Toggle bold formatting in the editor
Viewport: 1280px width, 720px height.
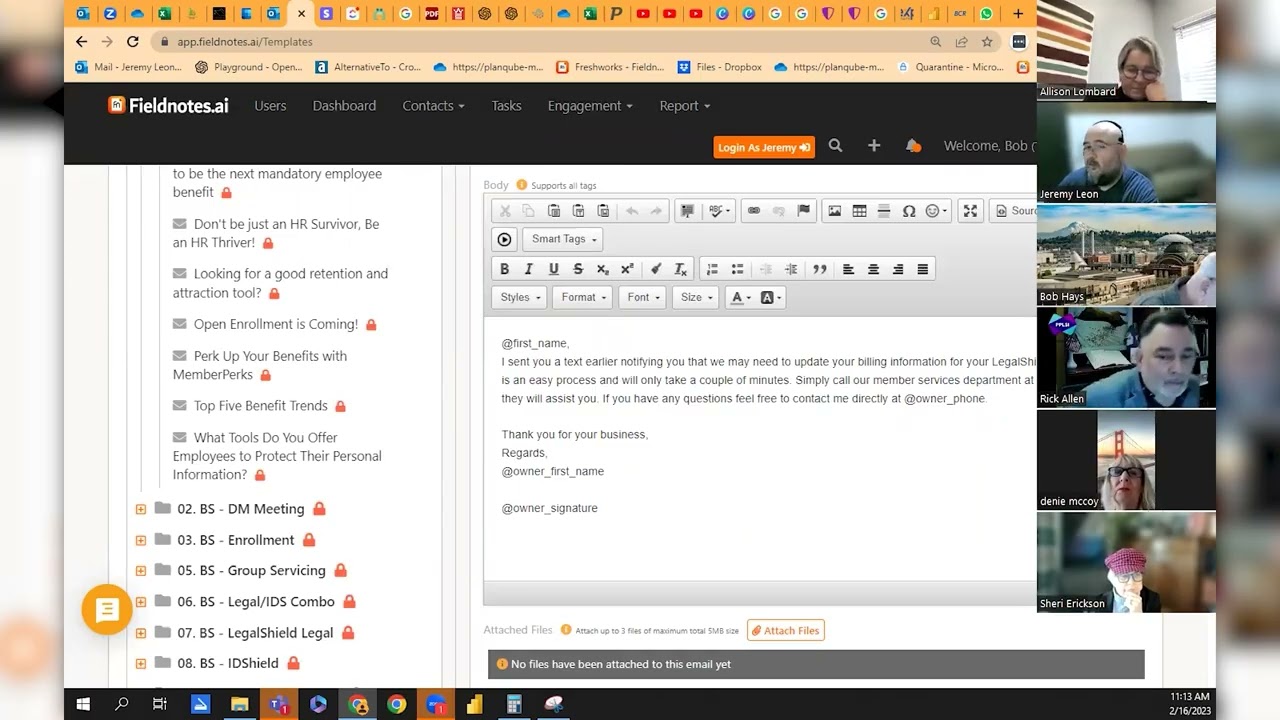click(x=504, y=269)
